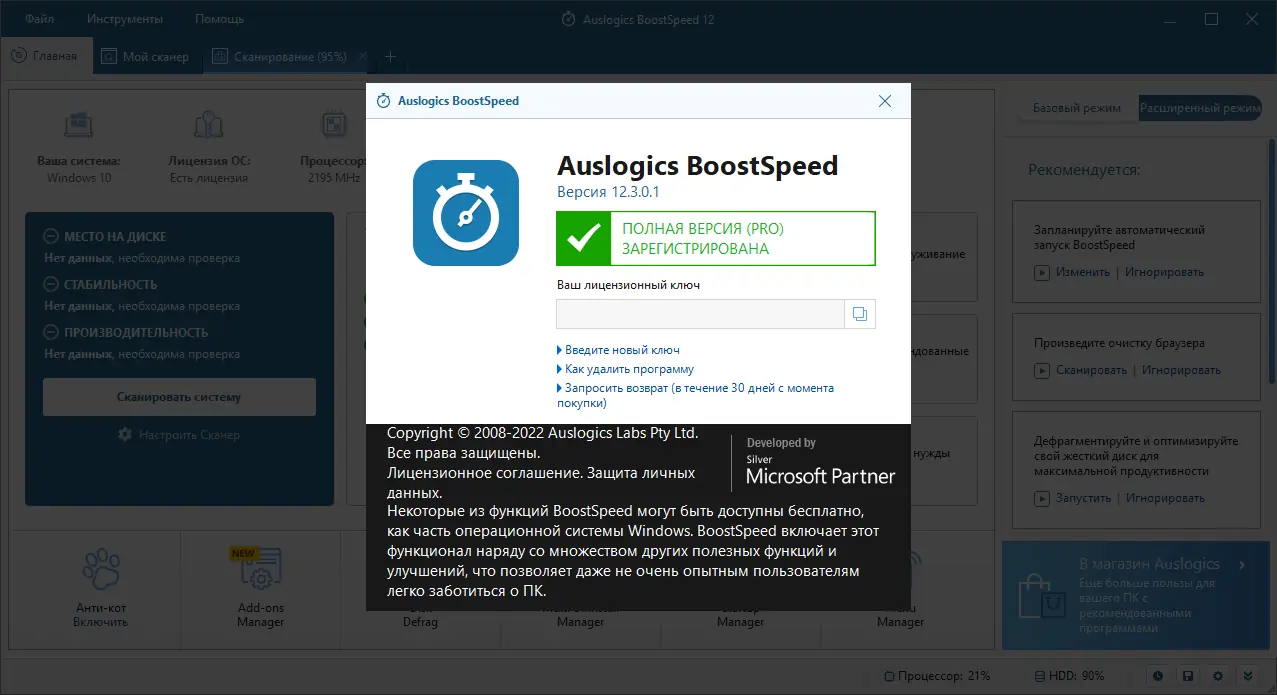Click the floppy disk save icon in status bar
Image resolution: width=1277 pixels, height=695 pixels.
[1188, 676]
